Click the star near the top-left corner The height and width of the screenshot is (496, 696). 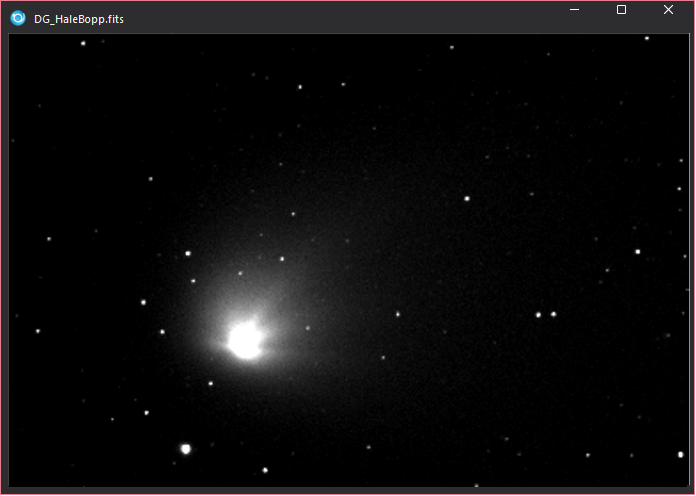(83, 43)
